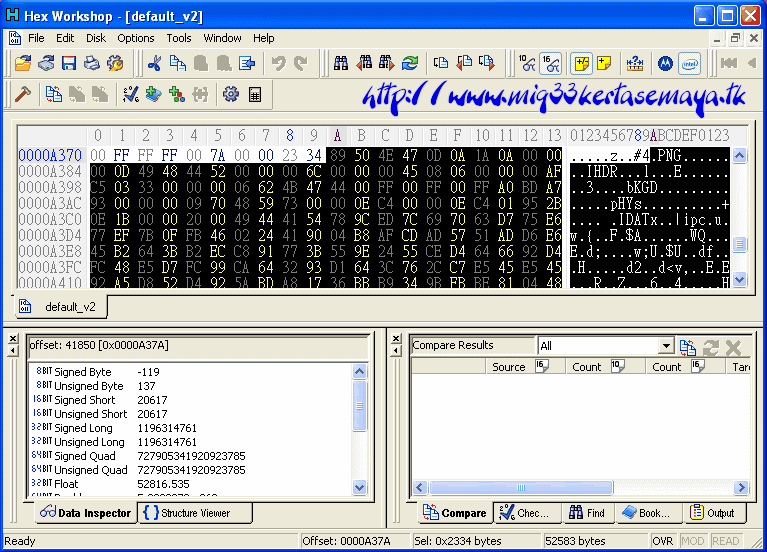Click the Insert file icon with blue arrow

coord(247,63)
